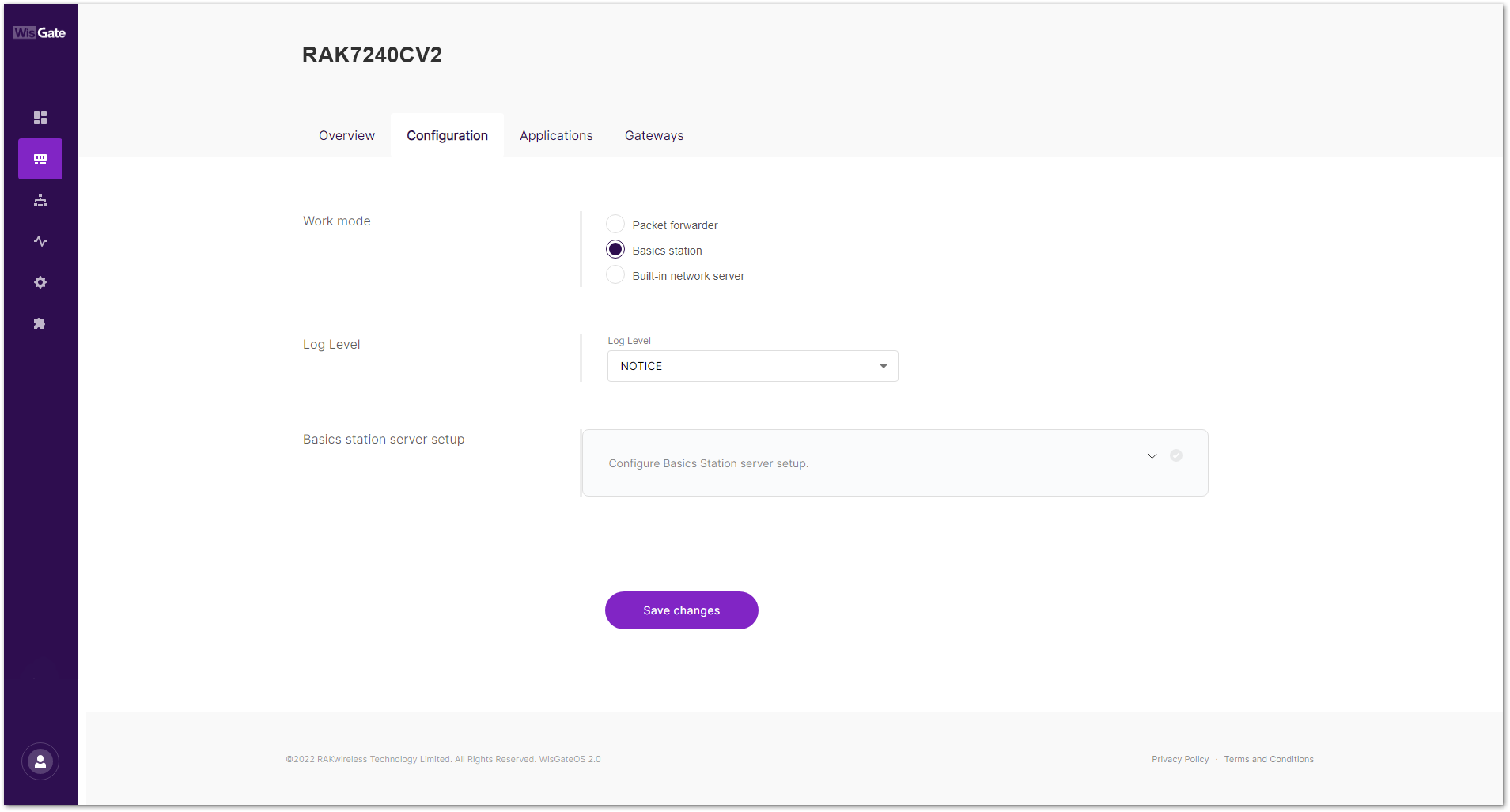The image size is (1510, 812).
Task: Click the Work mode label
Action: [337, 221]
